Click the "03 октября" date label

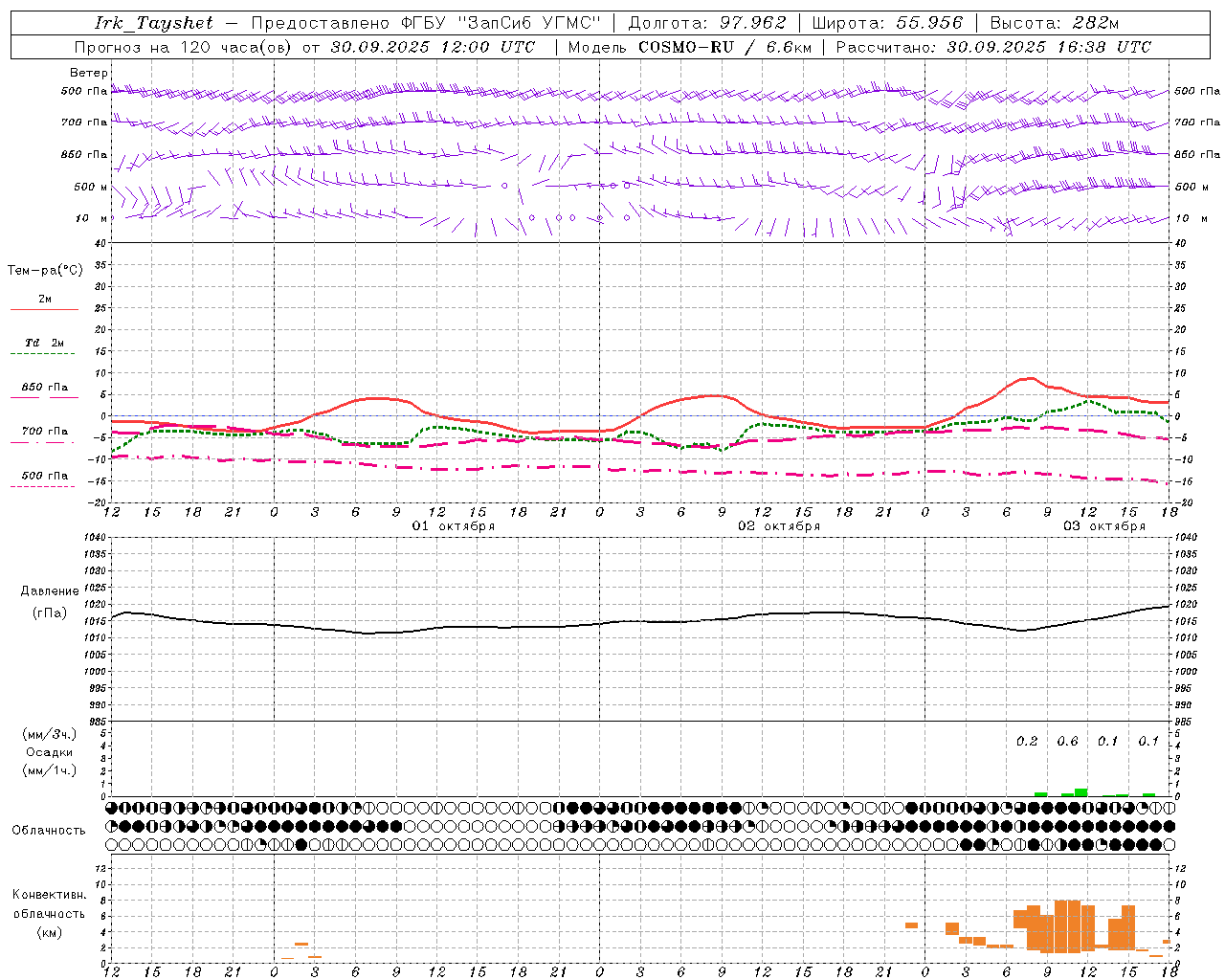1104,525
